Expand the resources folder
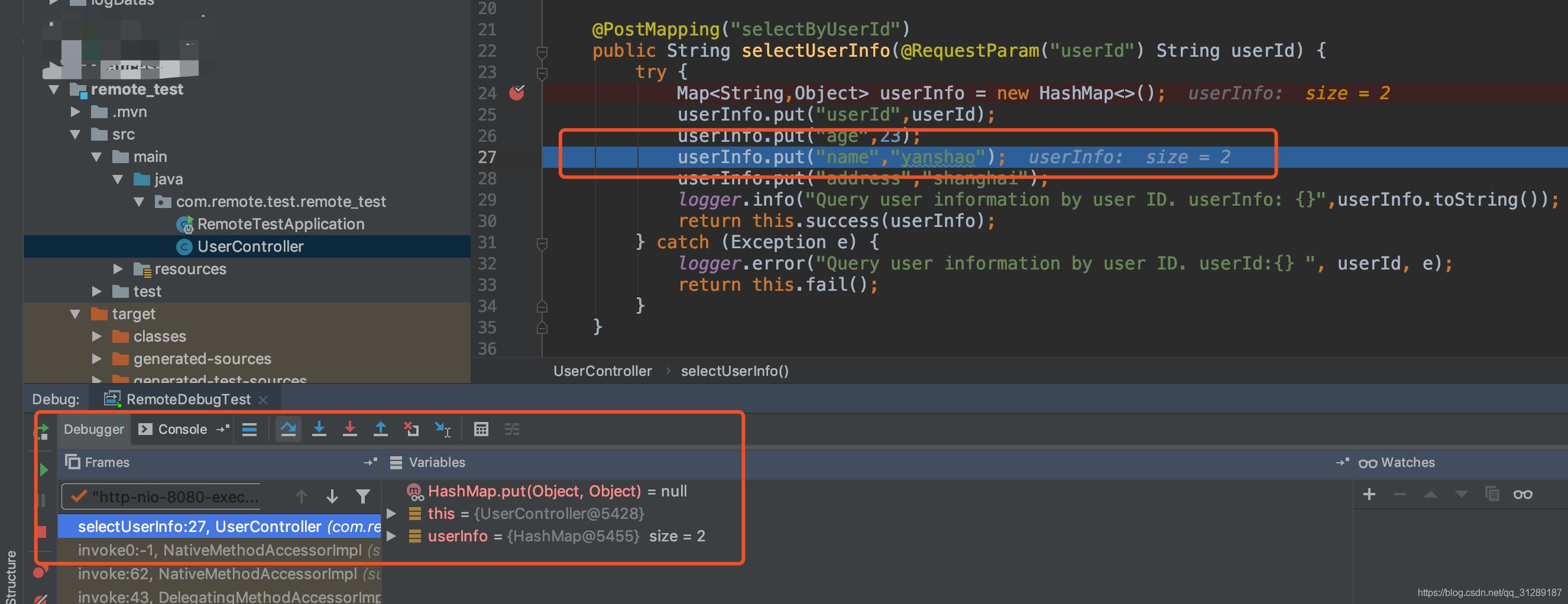 point(118,268)
